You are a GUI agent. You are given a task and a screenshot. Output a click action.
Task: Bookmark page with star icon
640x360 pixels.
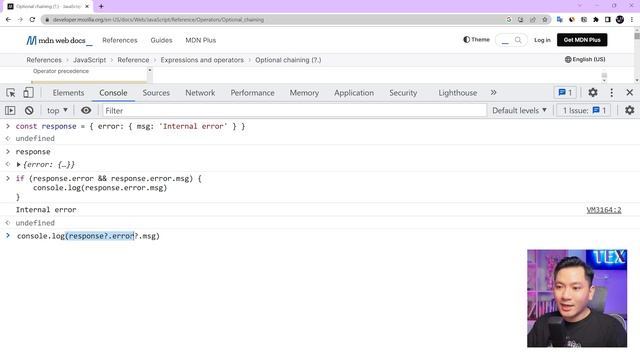(544, 20)
